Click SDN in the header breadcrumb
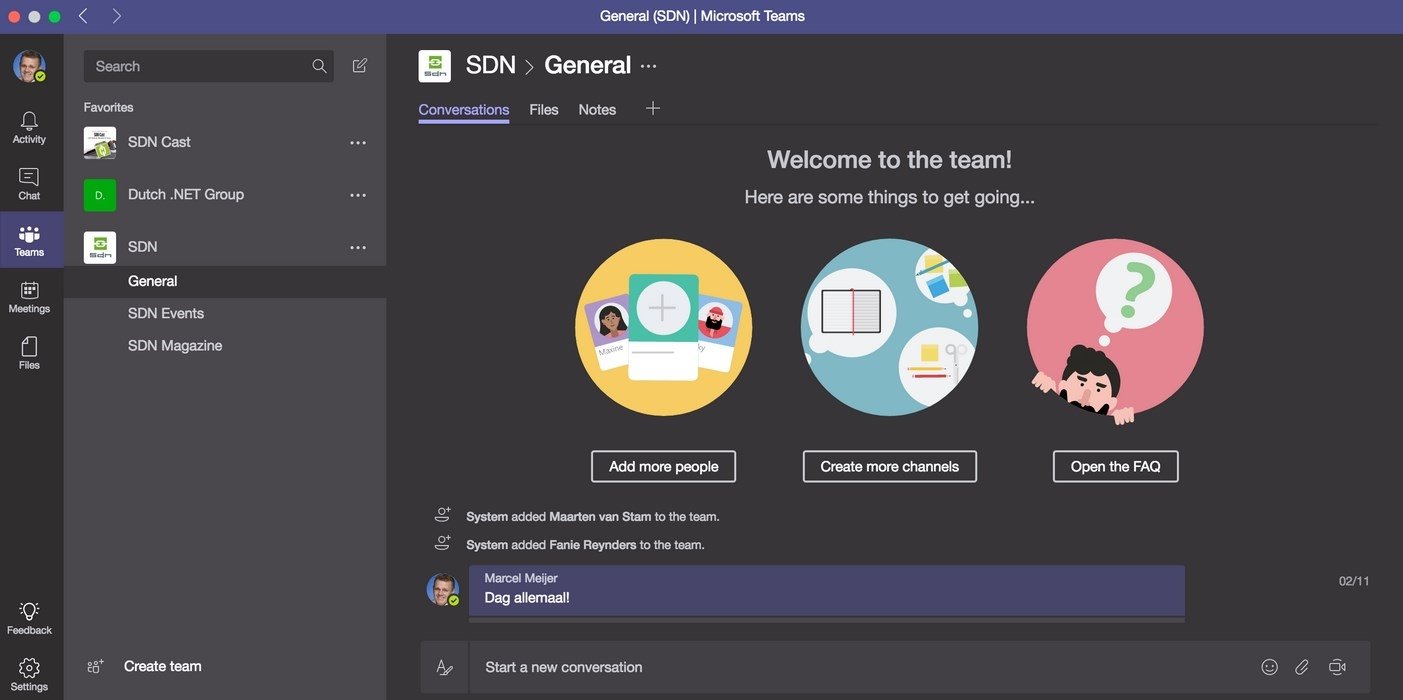The height and width of the screenshot is (700, 1403). (x=491, y=66)
